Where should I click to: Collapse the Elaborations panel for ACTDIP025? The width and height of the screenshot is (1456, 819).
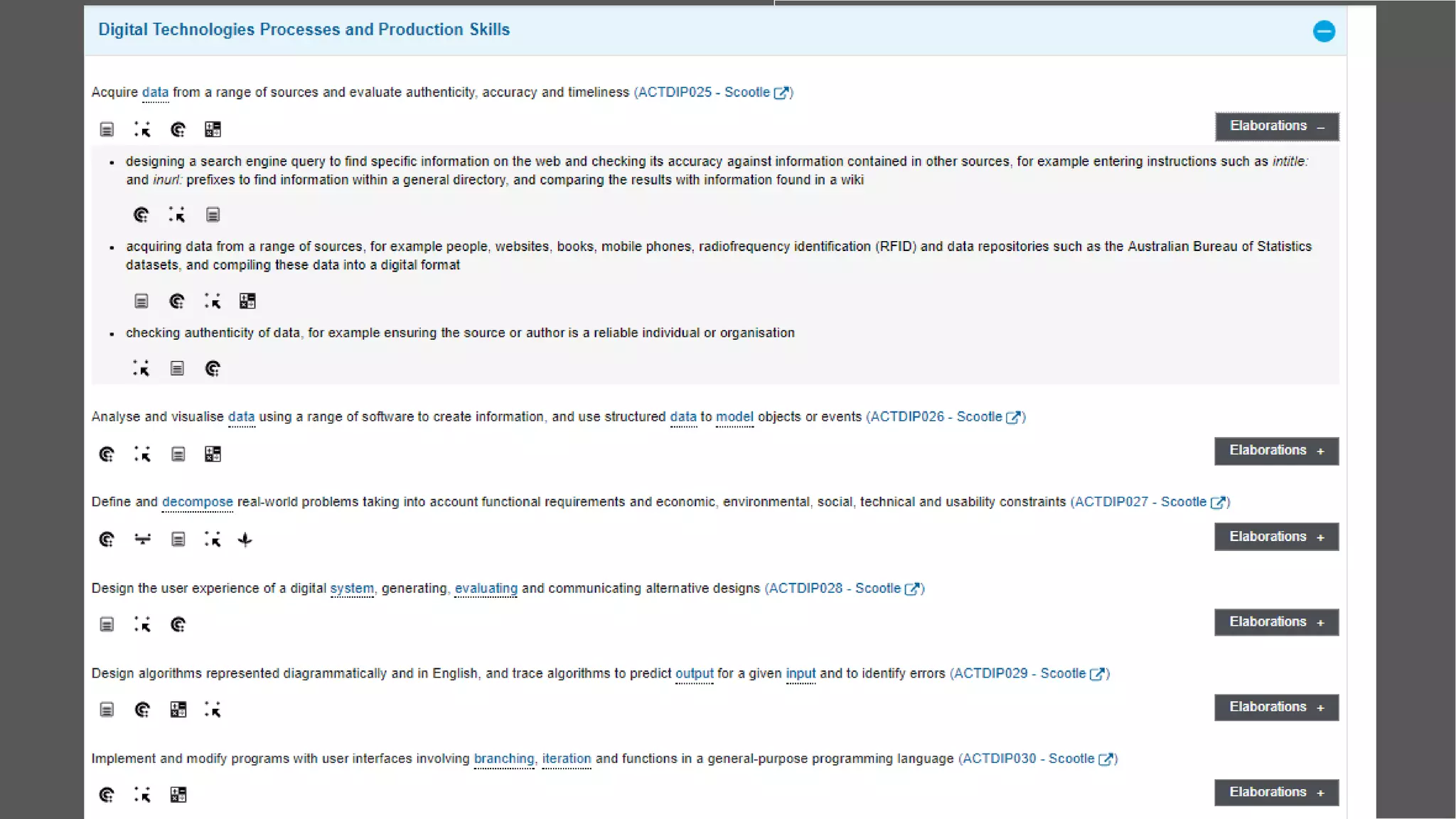pos(1276,127)
